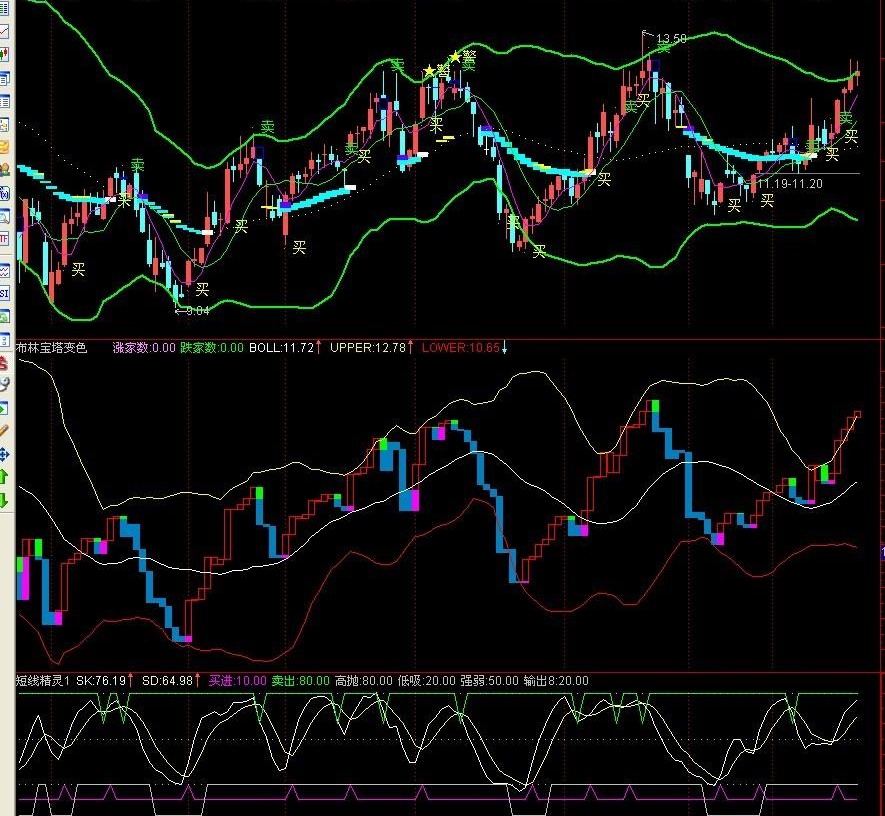Open the f(x) formula icon
The width and height of the screenshot is (885, 816).
click(x=4, y=194)
